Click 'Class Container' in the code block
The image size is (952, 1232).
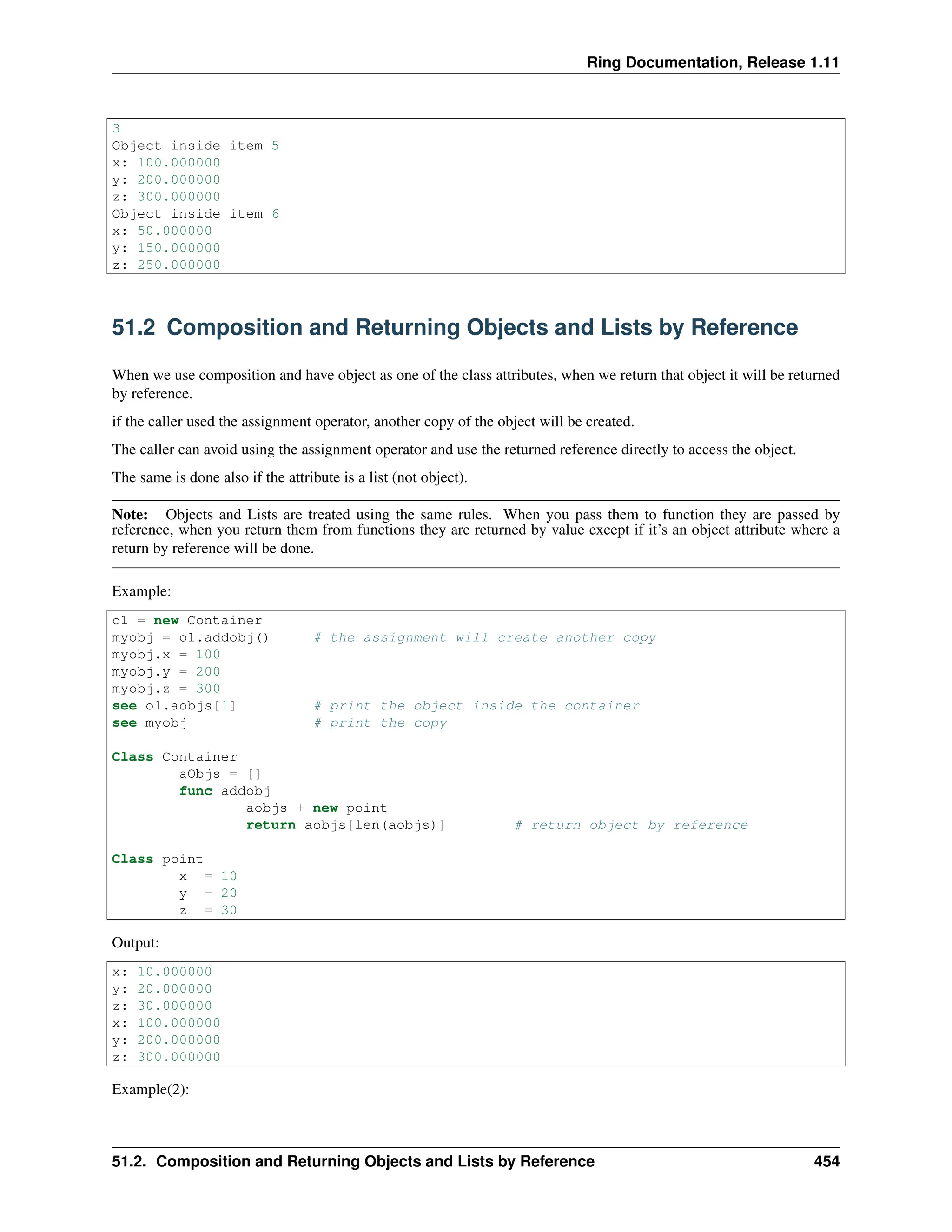(x=174, y=757)
